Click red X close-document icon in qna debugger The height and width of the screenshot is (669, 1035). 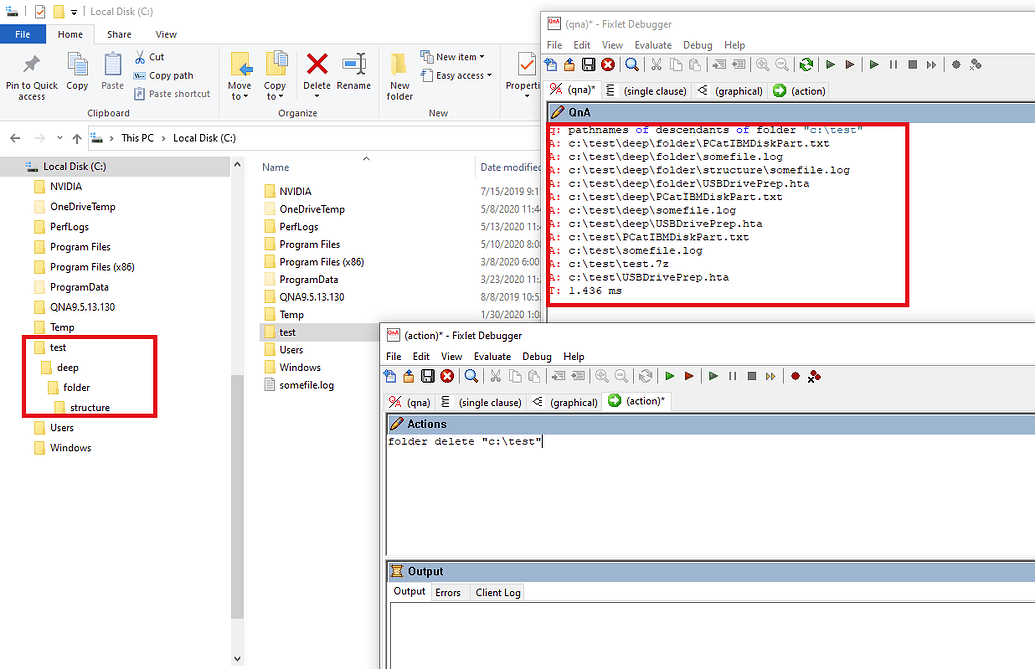[608, 65]
